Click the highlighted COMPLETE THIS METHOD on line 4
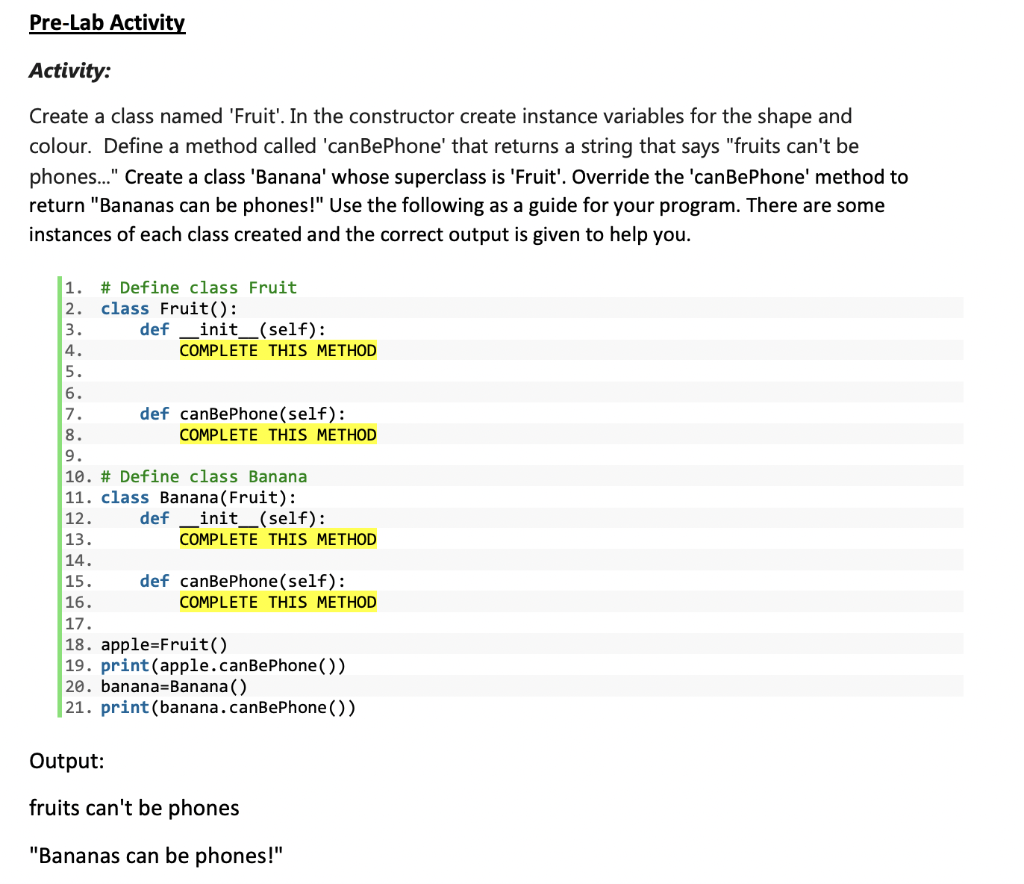 278,350
